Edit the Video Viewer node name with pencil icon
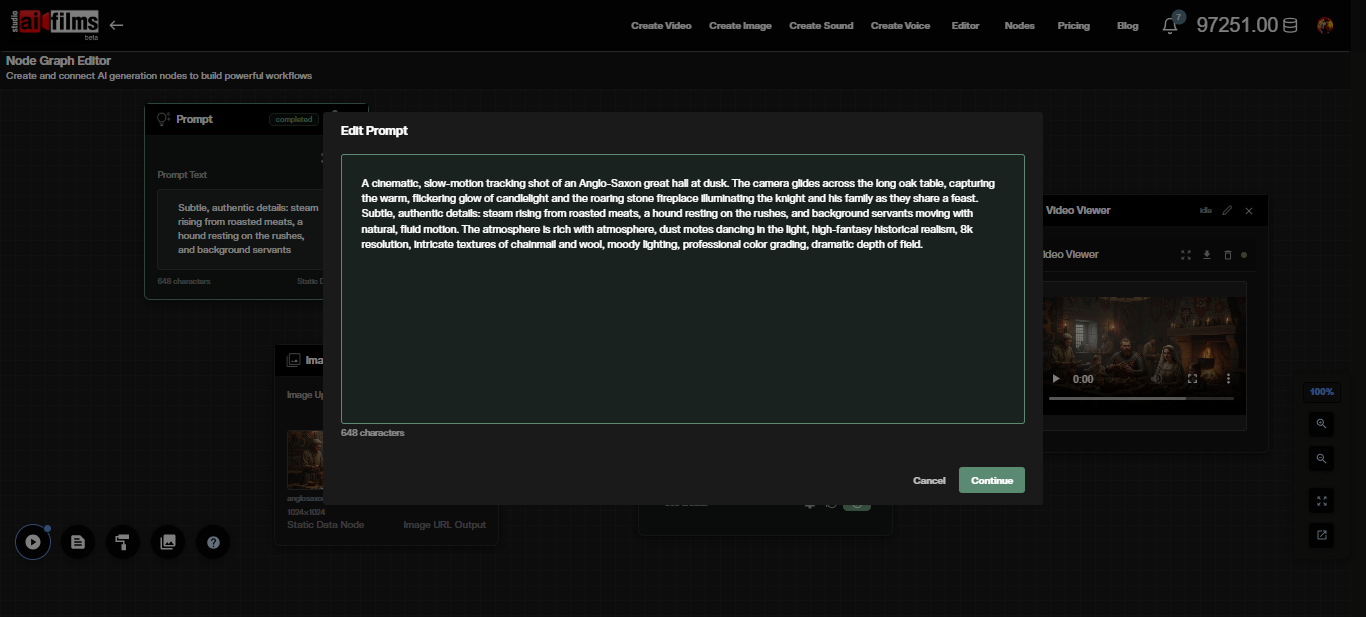Screen dimensions: 1366x617 pyautogui.click(x=1227, y=210)
